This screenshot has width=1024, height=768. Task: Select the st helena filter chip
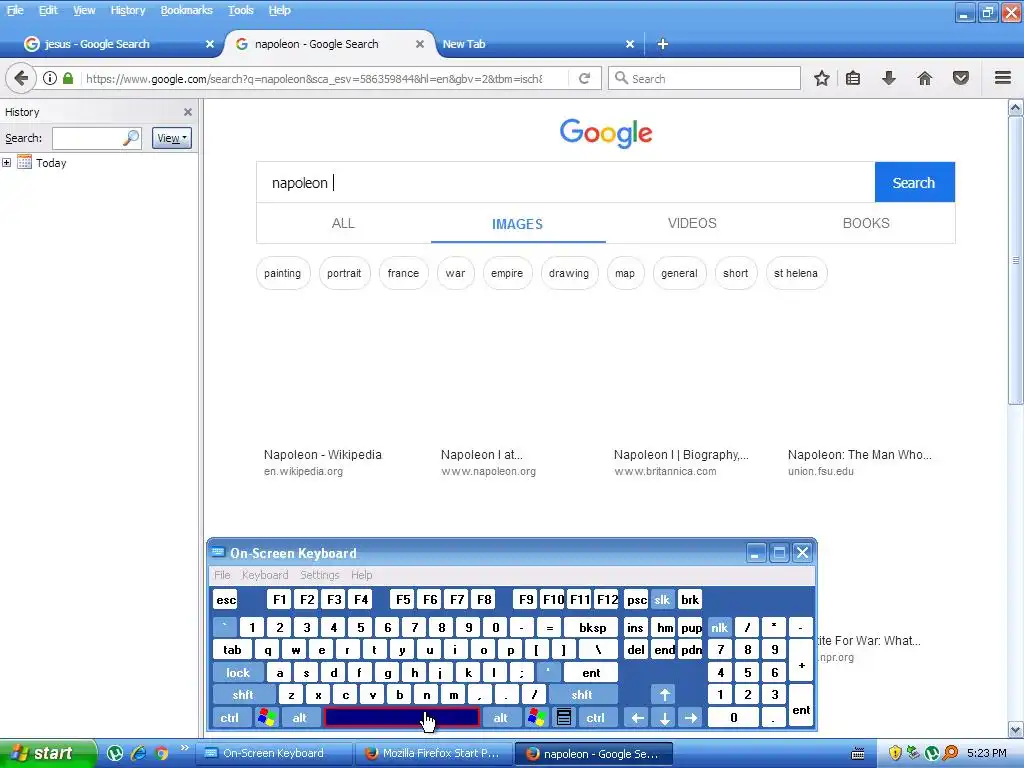coord(796,273)
